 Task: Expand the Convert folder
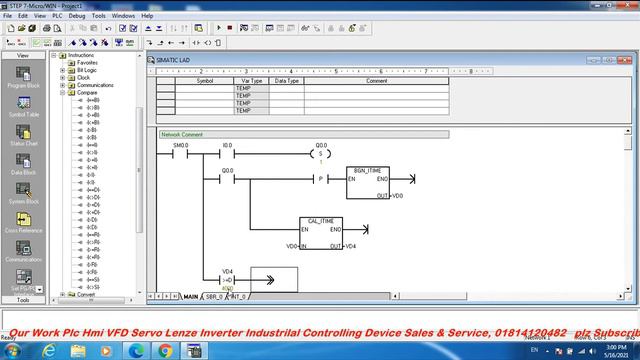(x=63, y=294)
